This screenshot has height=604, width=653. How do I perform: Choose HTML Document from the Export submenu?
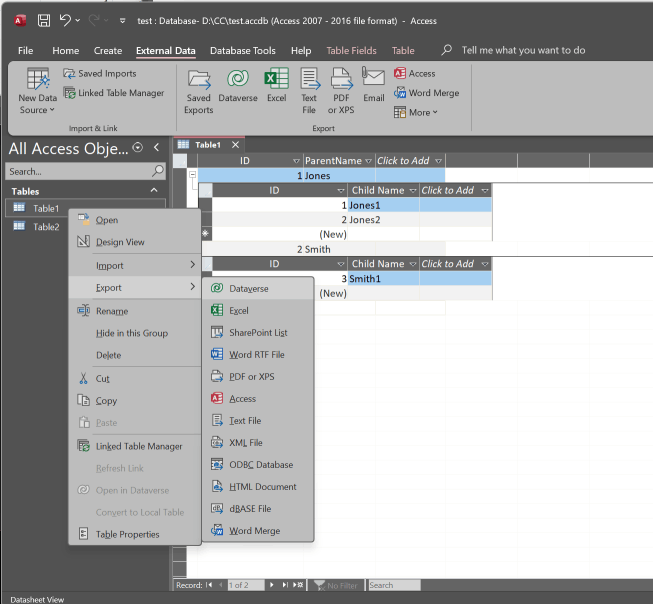[258, 487]
